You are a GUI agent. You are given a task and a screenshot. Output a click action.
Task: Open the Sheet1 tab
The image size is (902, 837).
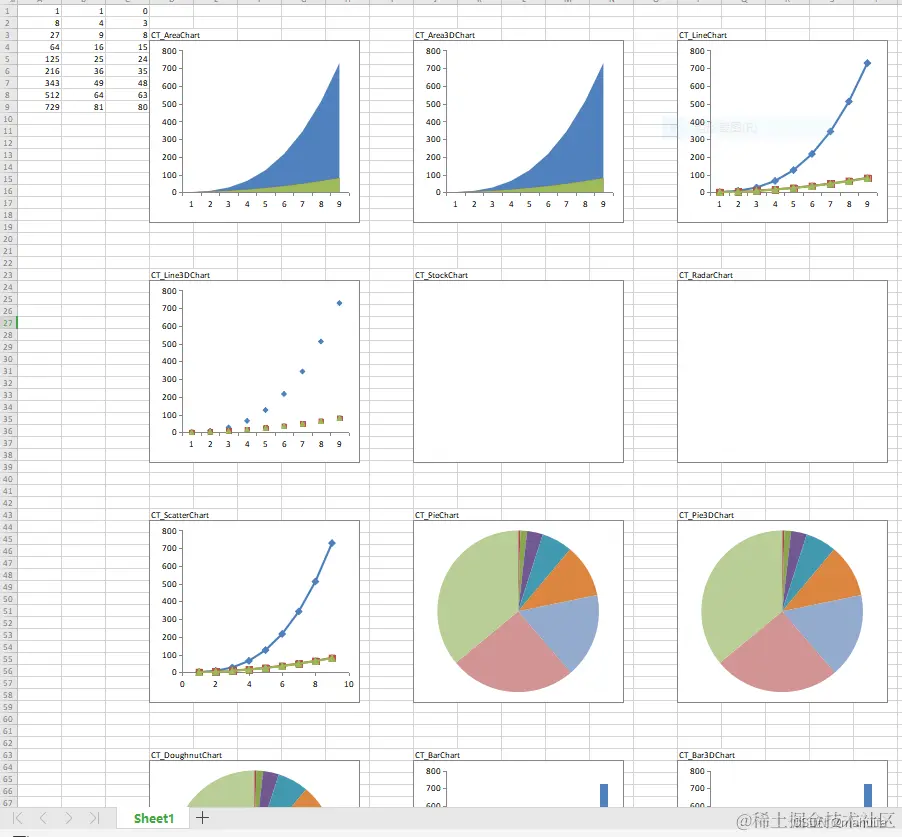(154, 818)
